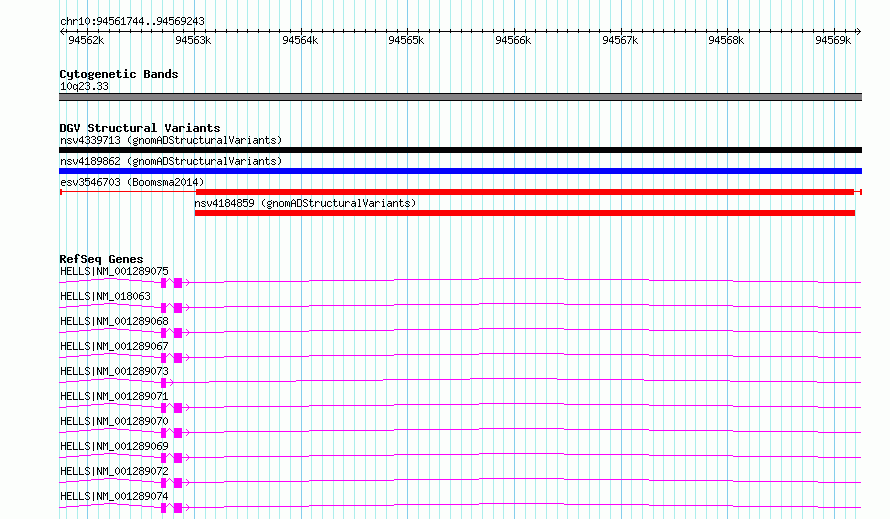Click the wide exon block of NM_001289072
This screenshot has height=519, width=890.
point(178,483)
